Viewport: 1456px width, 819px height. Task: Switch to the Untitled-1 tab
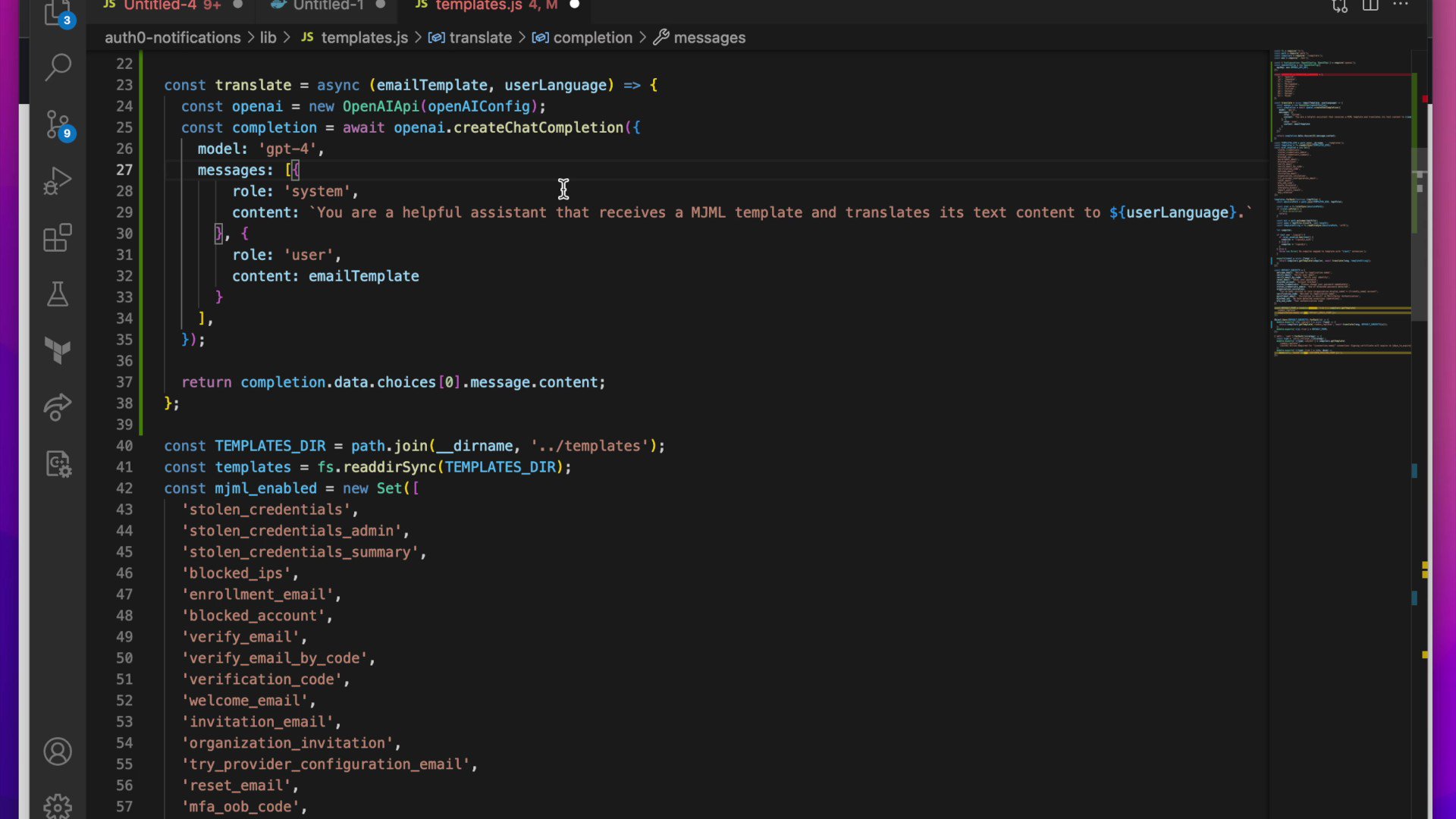328,6
